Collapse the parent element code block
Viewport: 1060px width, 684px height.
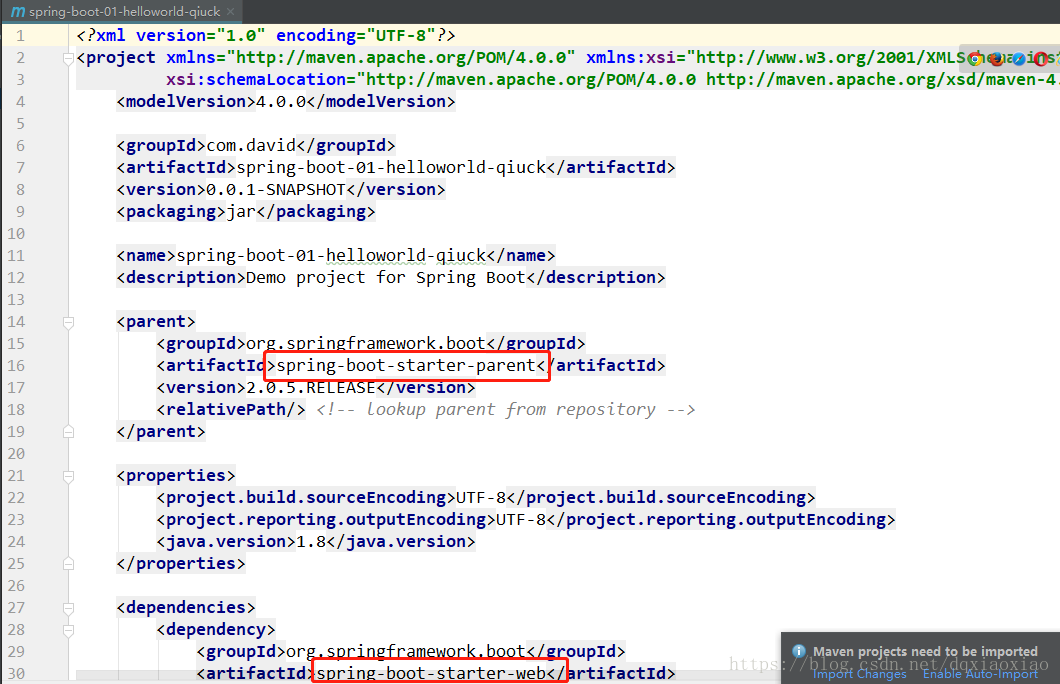[x=67, y=321]
